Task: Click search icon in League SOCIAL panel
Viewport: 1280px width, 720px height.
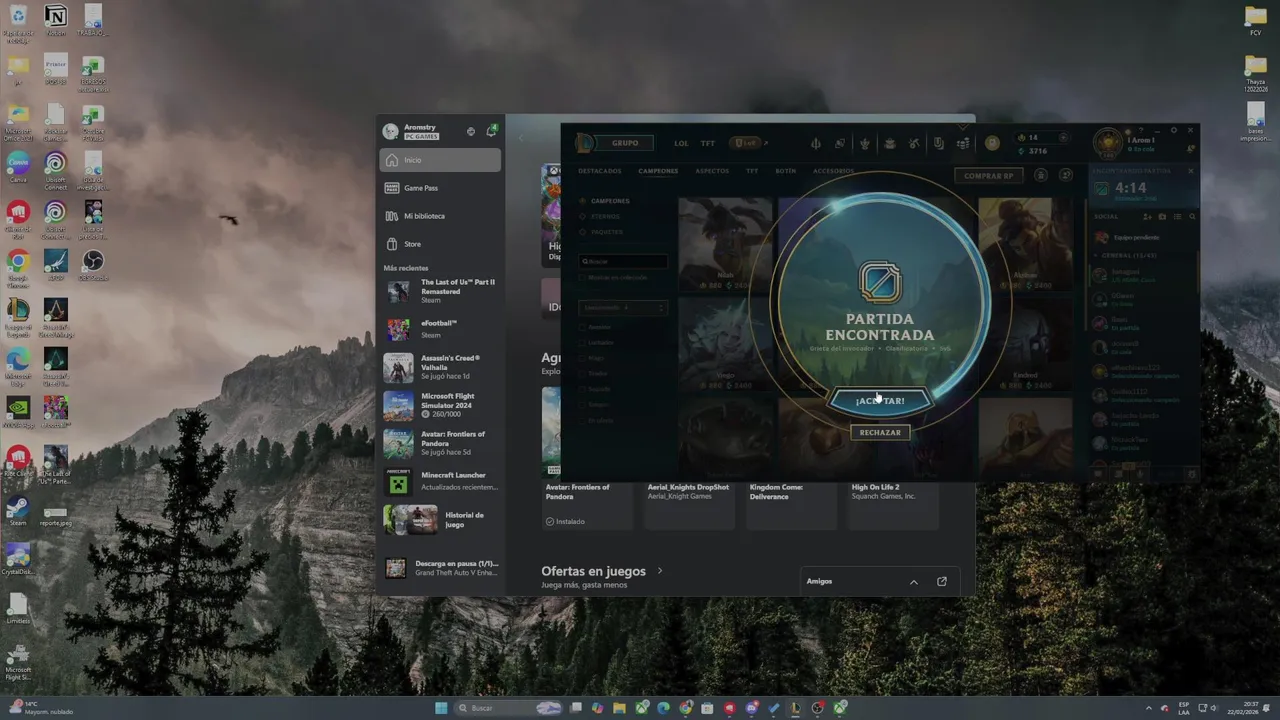Action: 1191,216
